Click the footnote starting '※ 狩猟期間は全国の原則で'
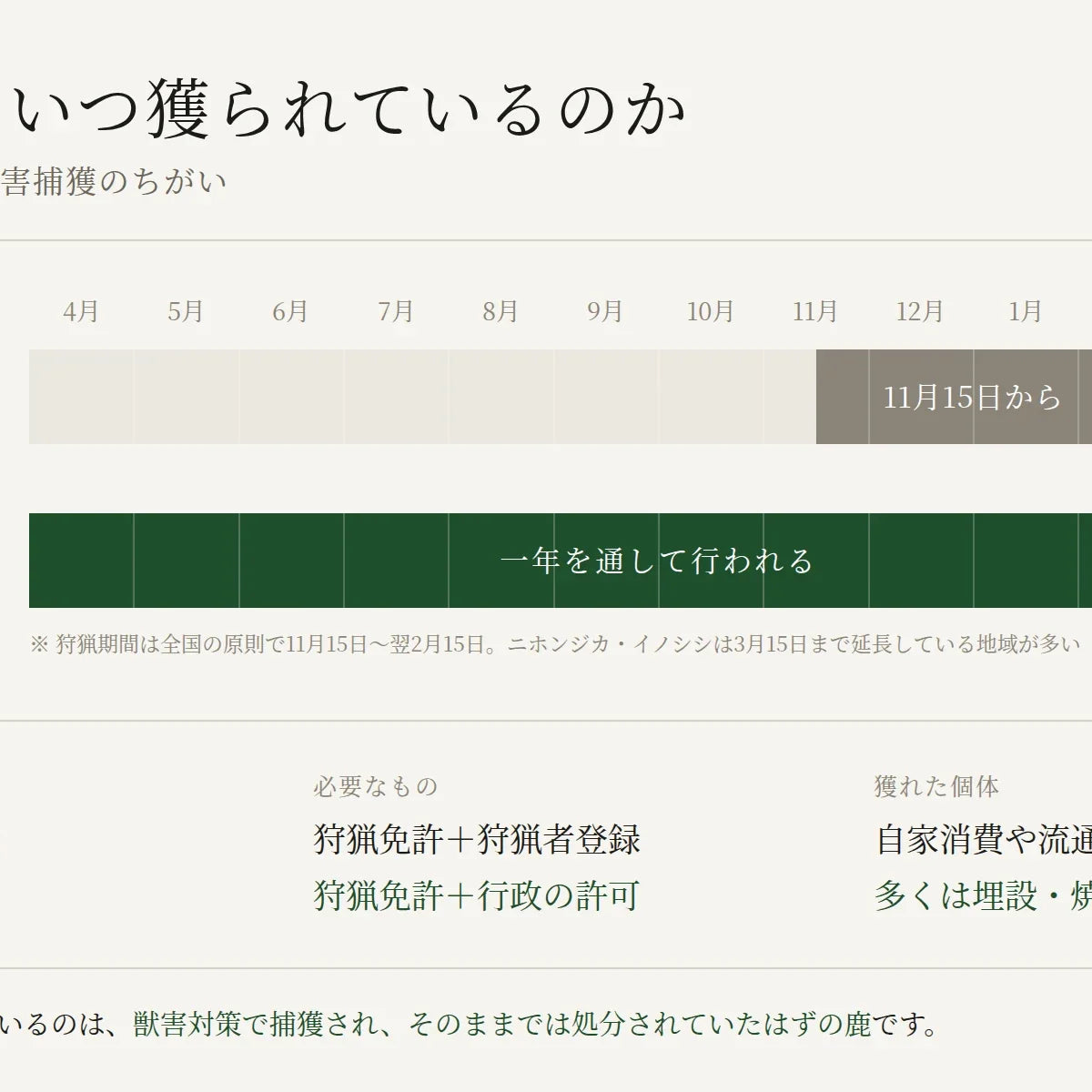1092x1092 pixels. click(x=555, y=644)
